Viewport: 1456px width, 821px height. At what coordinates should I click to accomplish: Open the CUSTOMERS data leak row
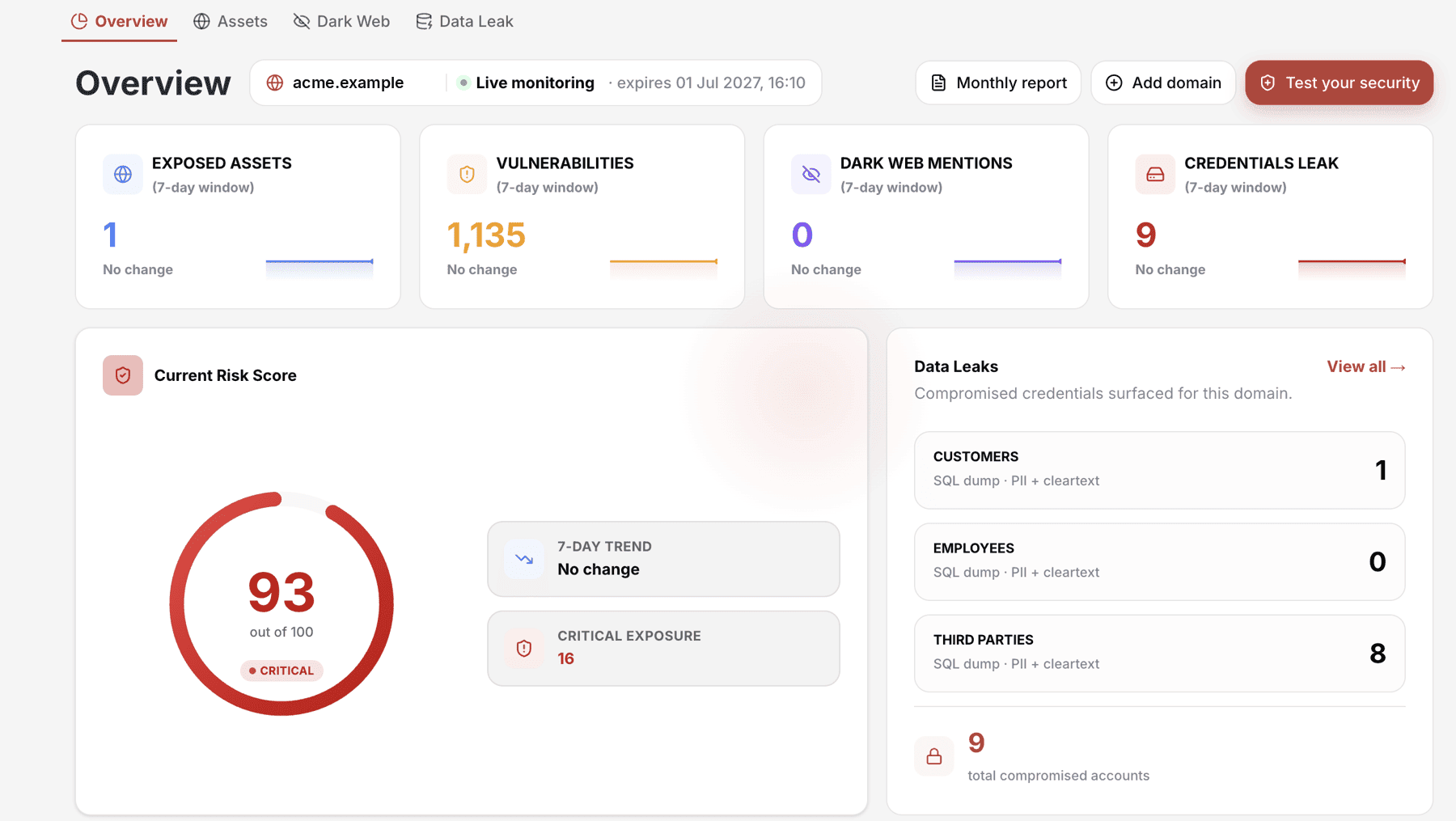(x=1159, y=470)
